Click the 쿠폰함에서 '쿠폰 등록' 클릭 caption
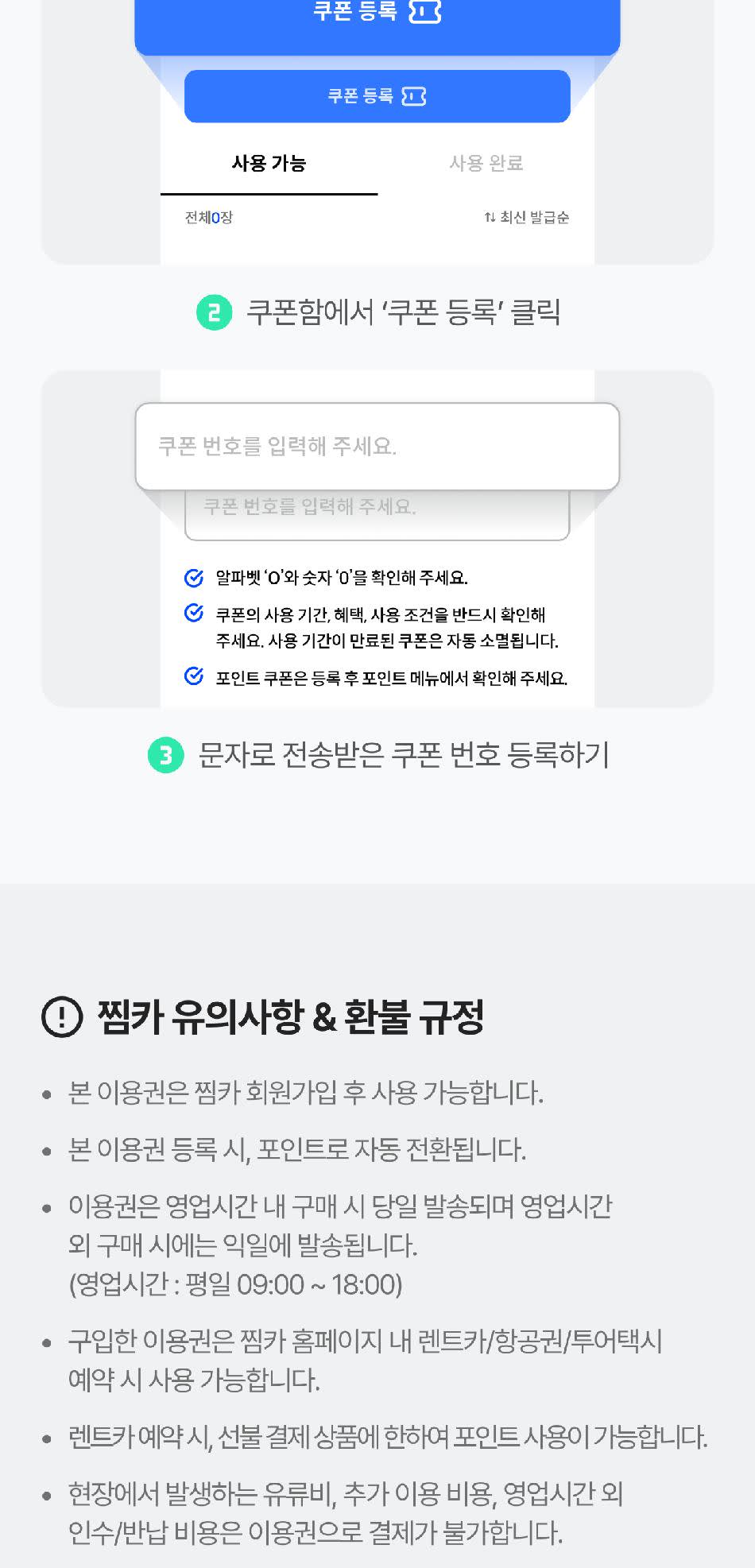The height and width of the screenshot is (1568, 755). 403,312
